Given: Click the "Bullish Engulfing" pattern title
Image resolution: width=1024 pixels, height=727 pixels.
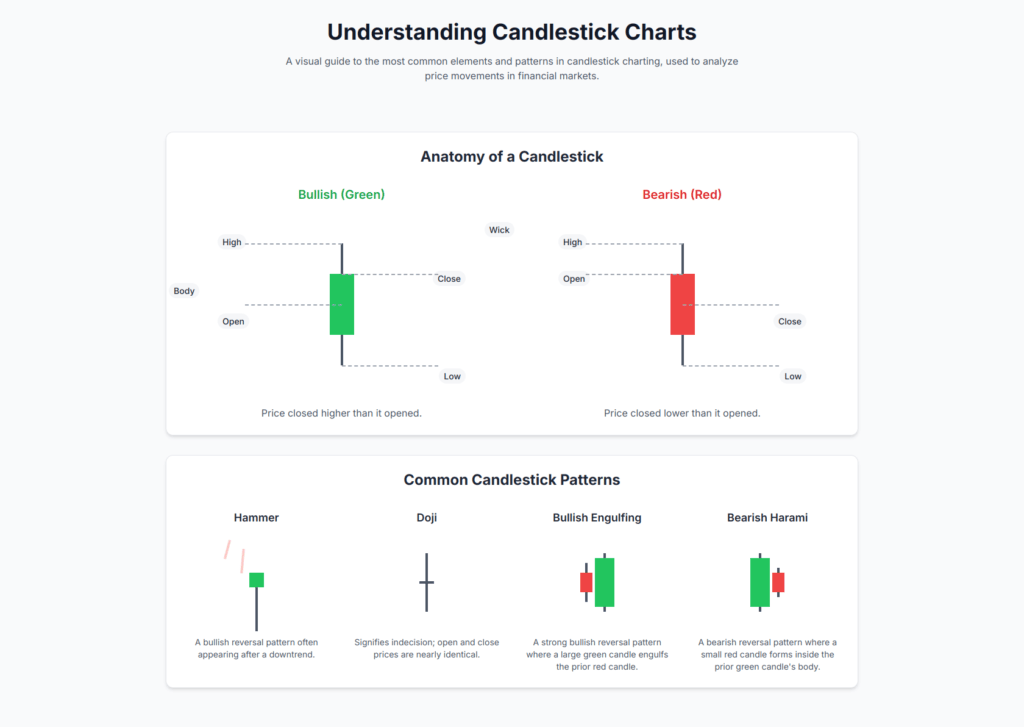Looking at the screenshot, I should click(x=597, y=518).
